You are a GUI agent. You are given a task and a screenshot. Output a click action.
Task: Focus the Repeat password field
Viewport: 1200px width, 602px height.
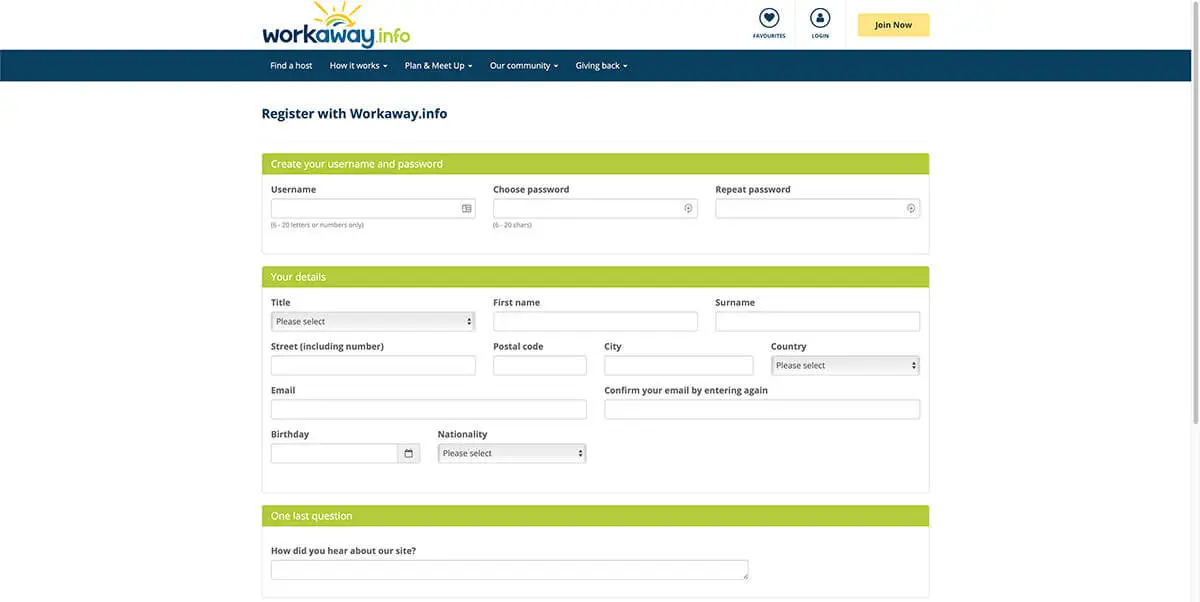pyautogui.click(x=818, y=209)
